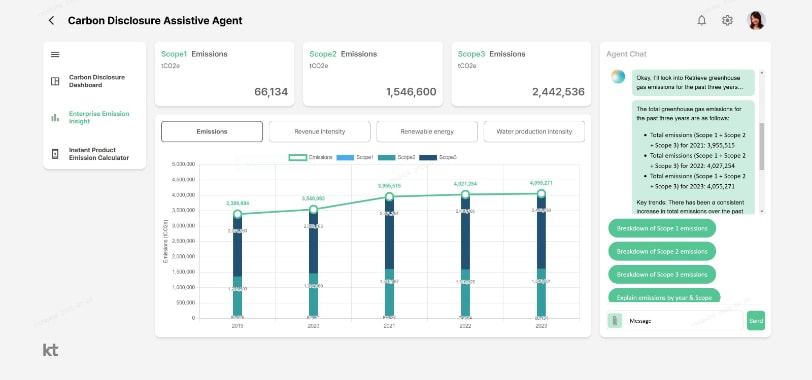Open user profile avatar
The width and height of the screenshot is (812, 380).
[x=756, y=21]
